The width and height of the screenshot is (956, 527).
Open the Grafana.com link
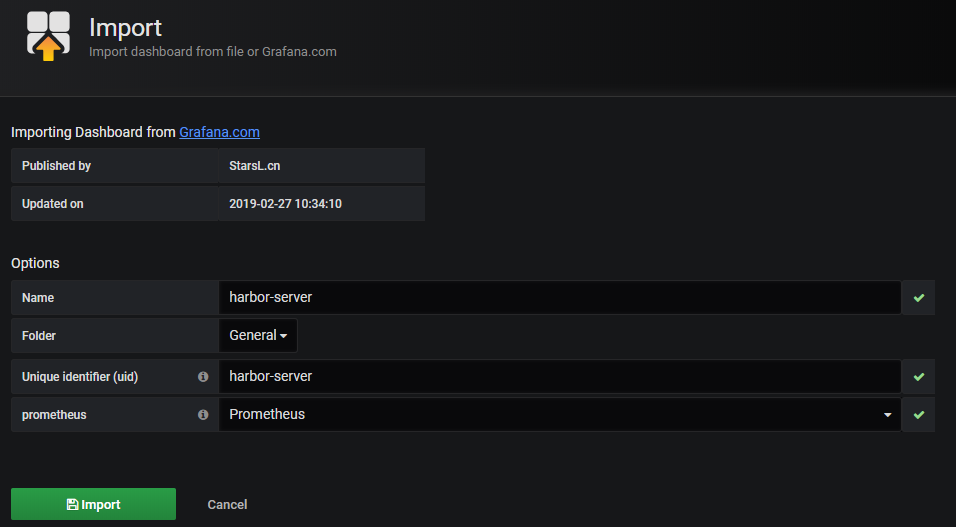(219, 132)
